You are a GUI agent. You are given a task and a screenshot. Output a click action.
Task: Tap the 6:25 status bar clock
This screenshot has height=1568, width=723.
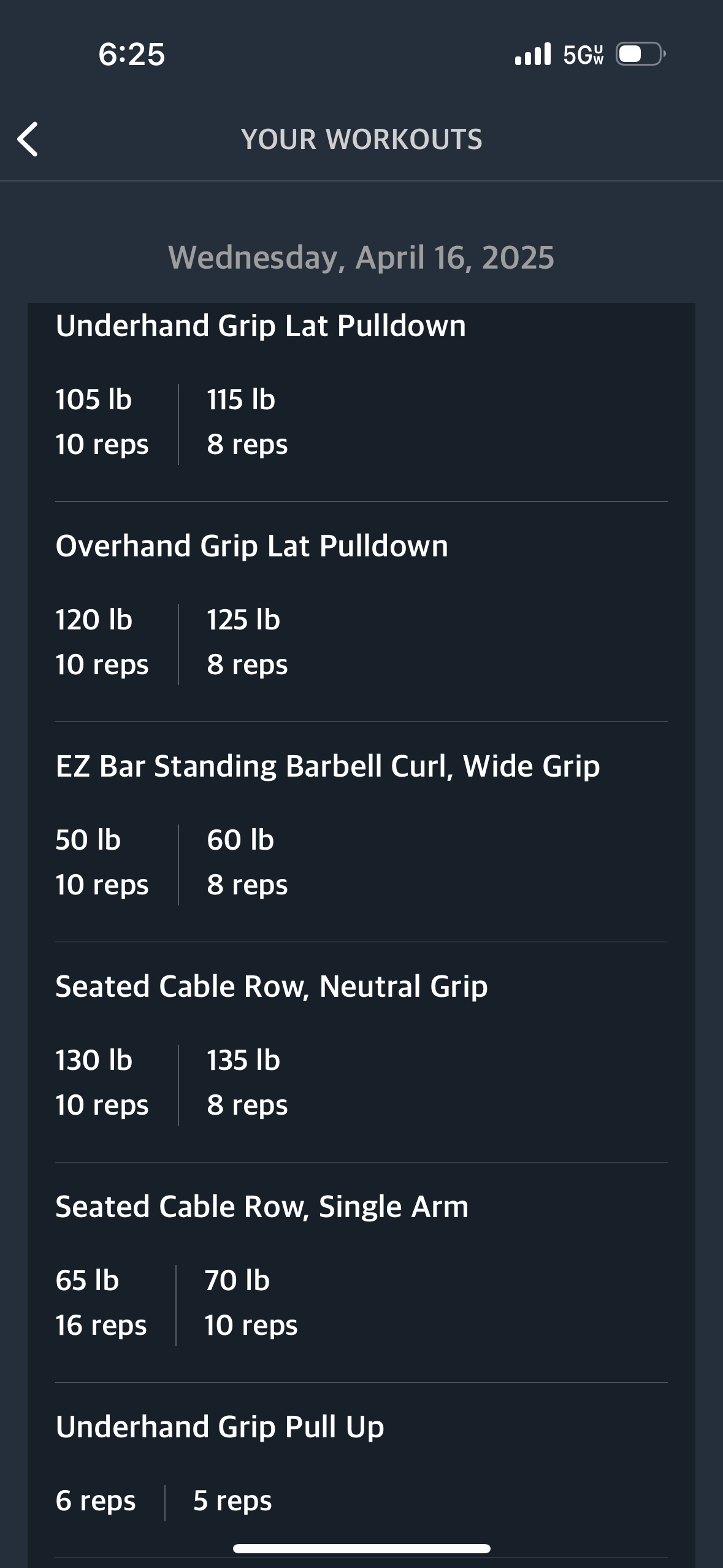tap(132, 54)
